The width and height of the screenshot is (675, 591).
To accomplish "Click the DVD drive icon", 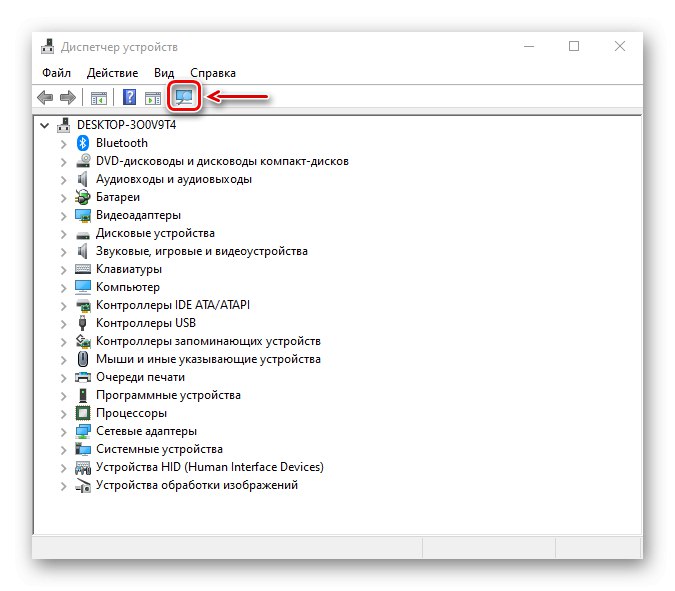I will coord(83,161).
